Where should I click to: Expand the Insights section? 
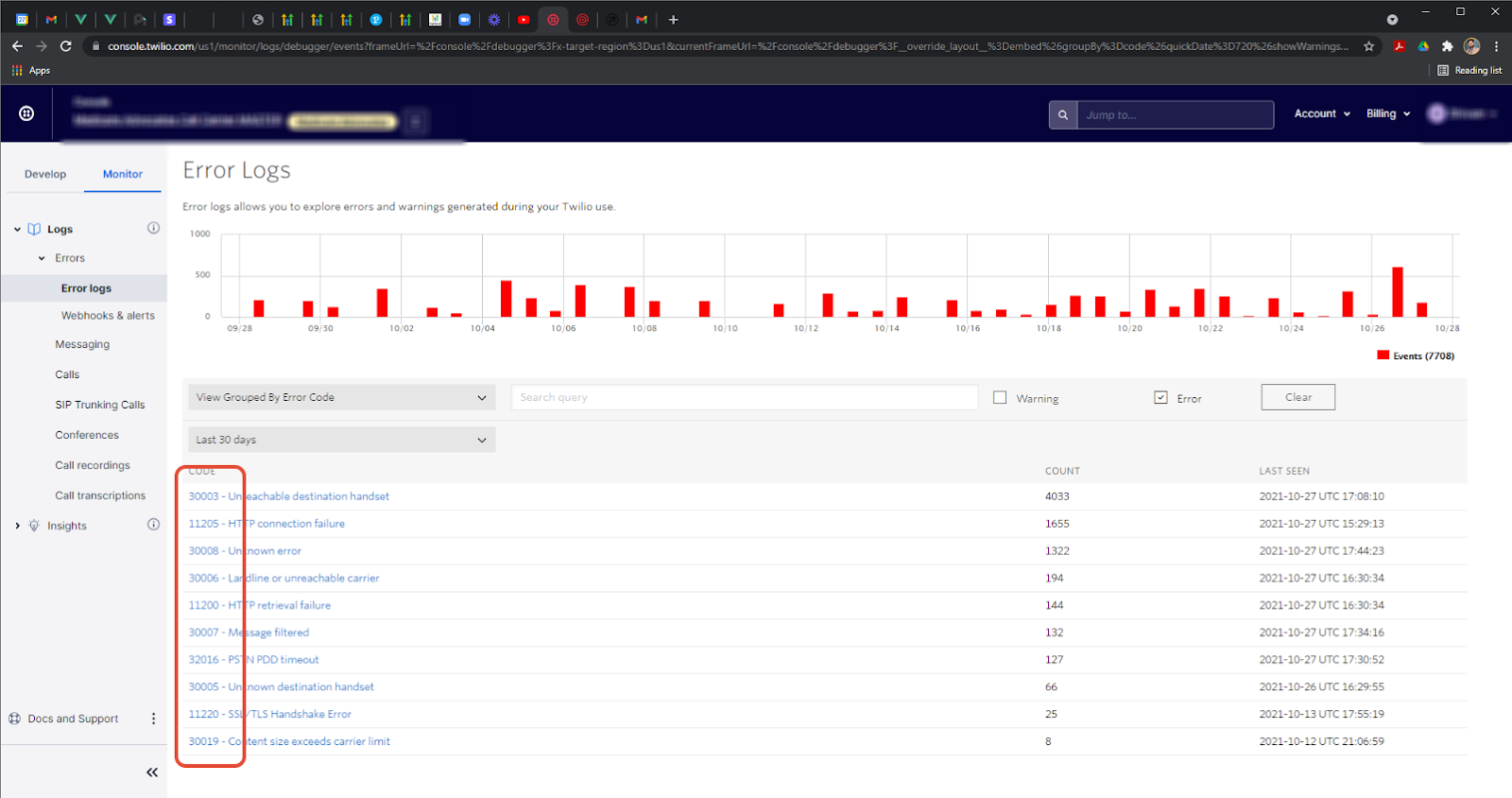tap(17, 526)
